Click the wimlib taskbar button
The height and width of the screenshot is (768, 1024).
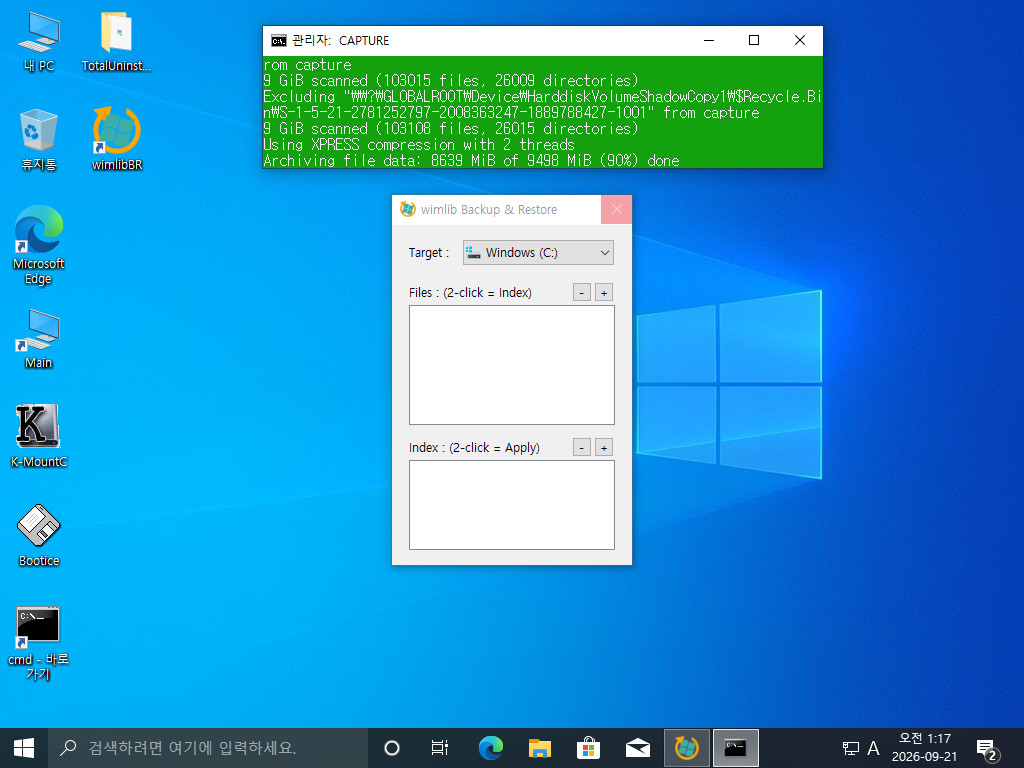pos(686,748)
